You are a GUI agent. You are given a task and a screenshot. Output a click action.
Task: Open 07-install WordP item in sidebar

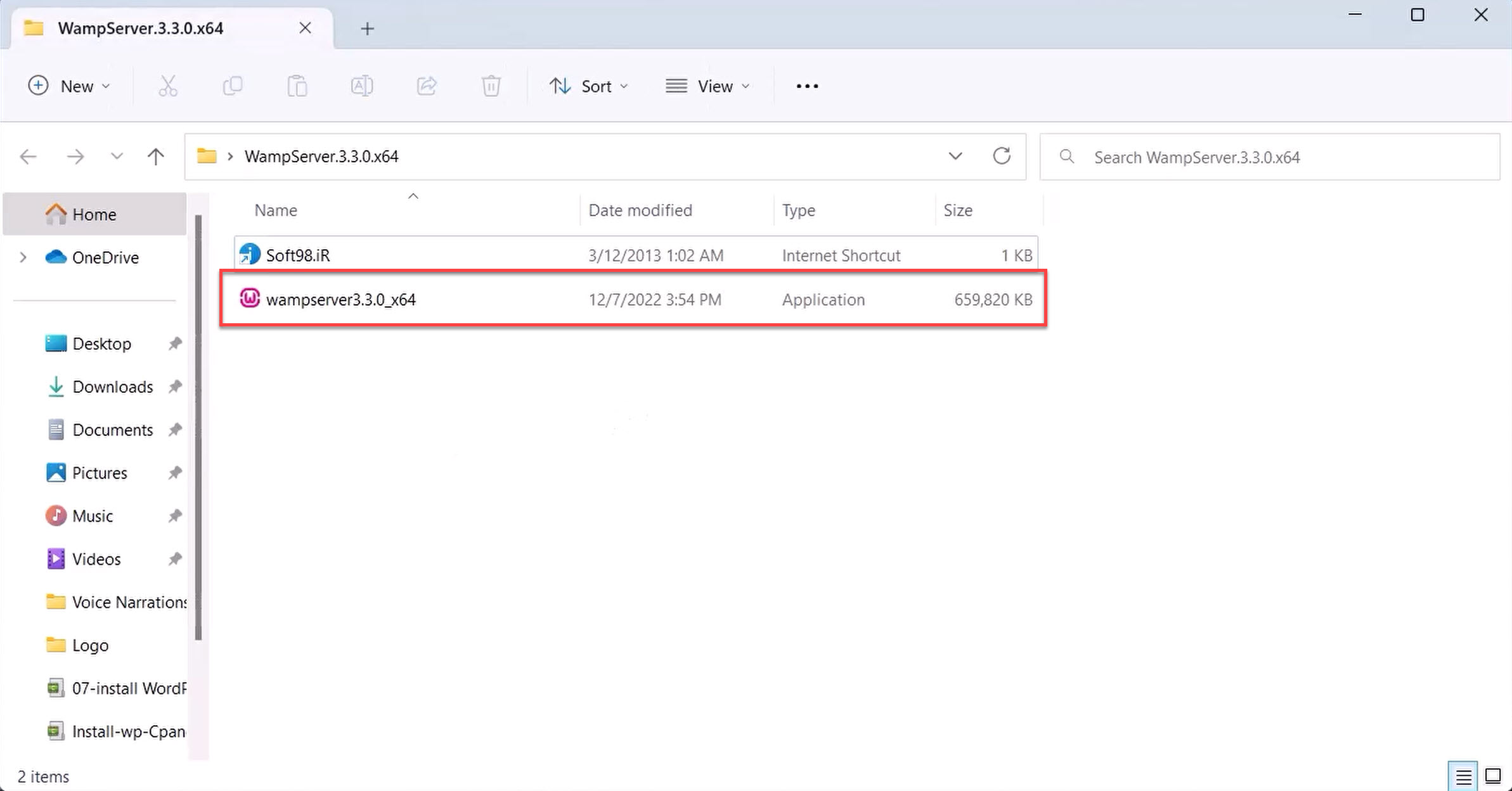tap(116, 688)
